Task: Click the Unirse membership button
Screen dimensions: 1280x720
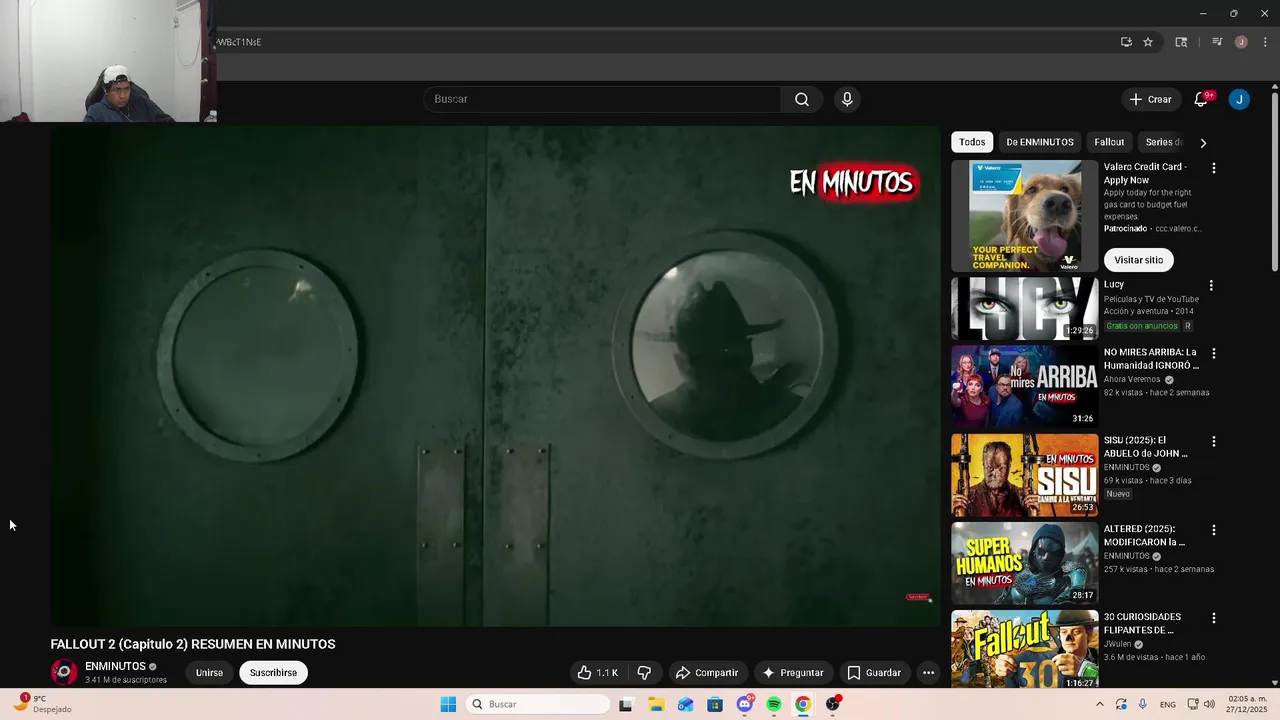Action: pos(209,673)
